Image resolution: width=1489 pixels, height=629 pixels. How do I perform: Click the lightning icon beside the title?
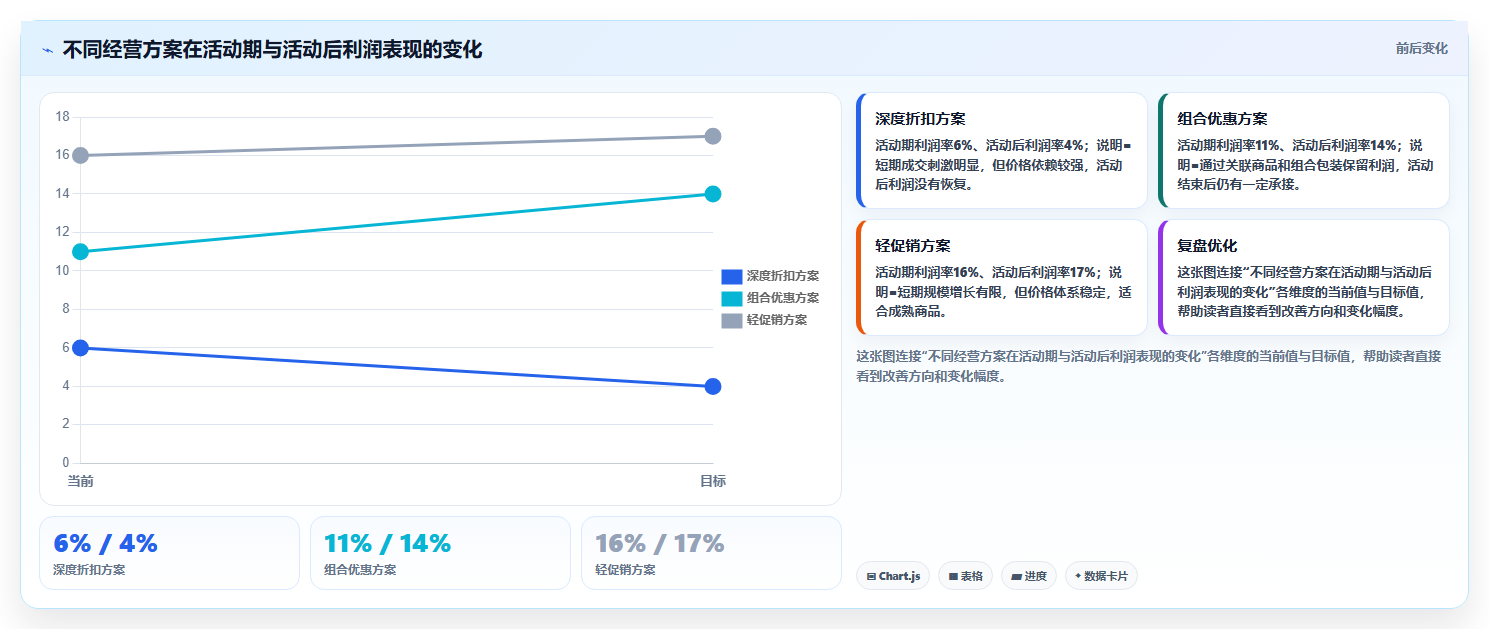click(x=47, y=50)
